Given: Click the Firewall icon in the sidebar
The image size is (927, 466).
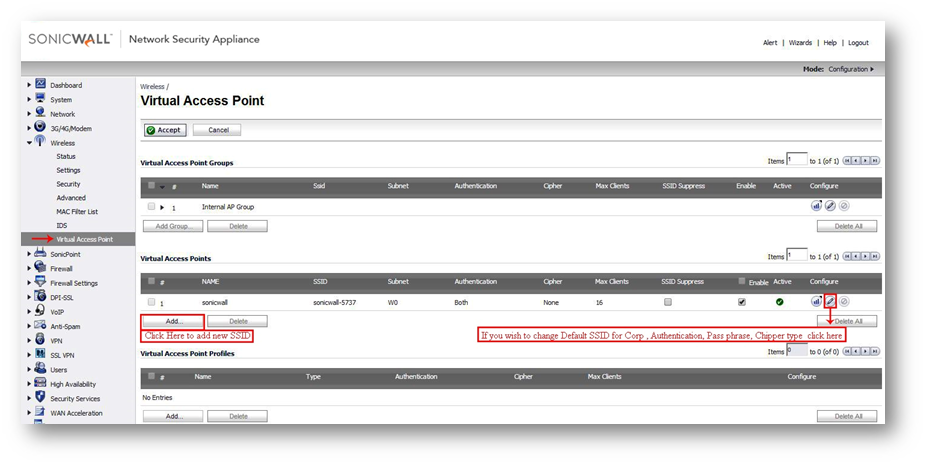Looking at the screenshot, I should (40, 267).
